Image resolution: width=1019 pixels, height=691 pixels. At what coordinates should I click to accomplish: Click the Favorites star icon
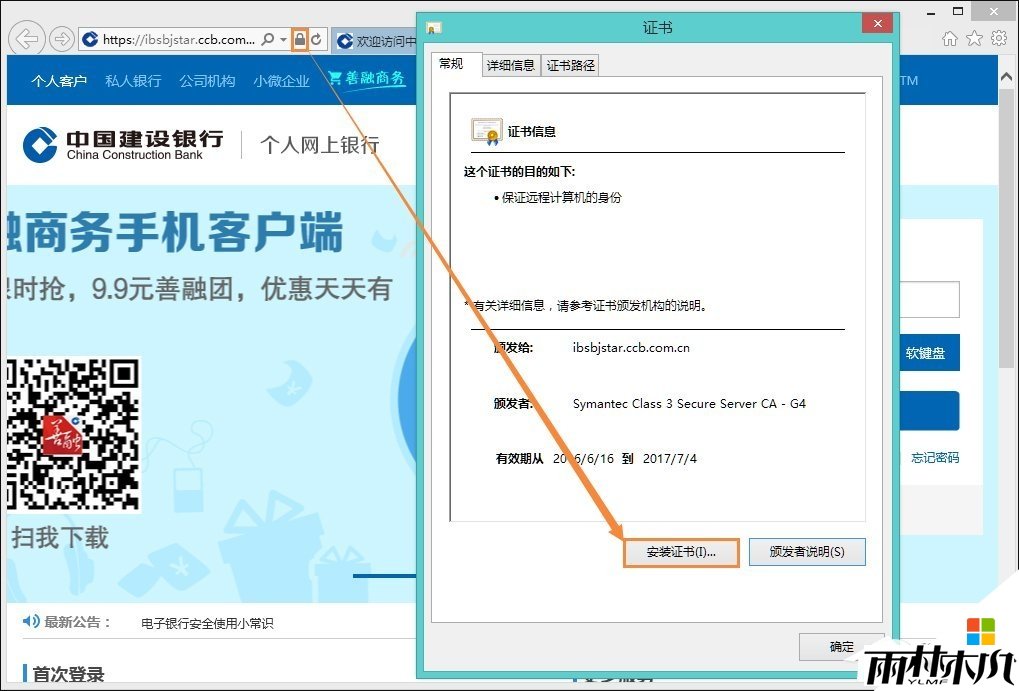tap(972, 38)
